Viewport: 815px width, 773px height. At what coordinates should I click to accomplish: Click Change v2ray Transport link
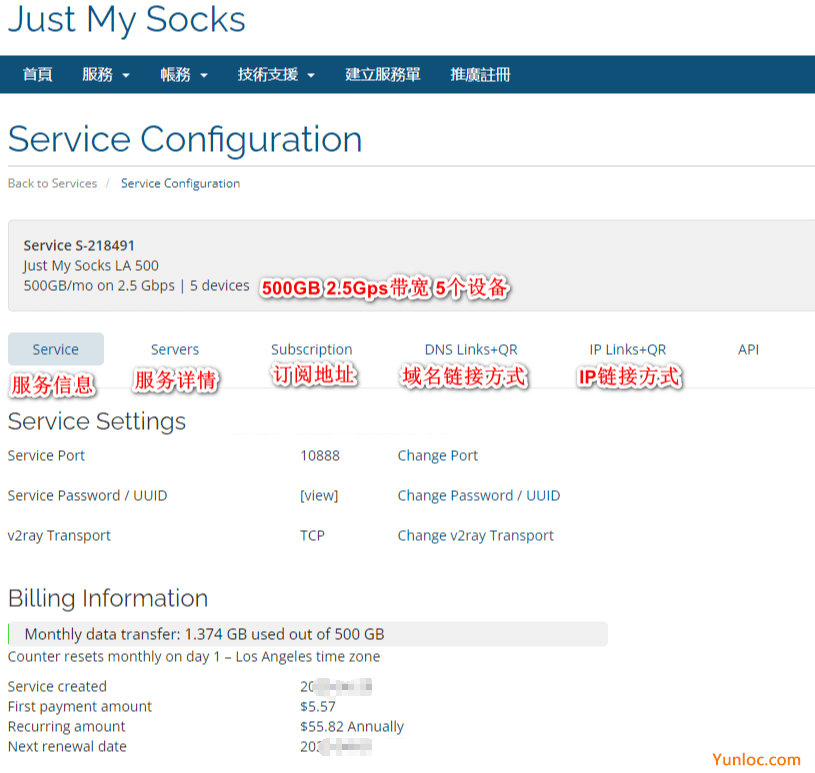pos(475,535)
